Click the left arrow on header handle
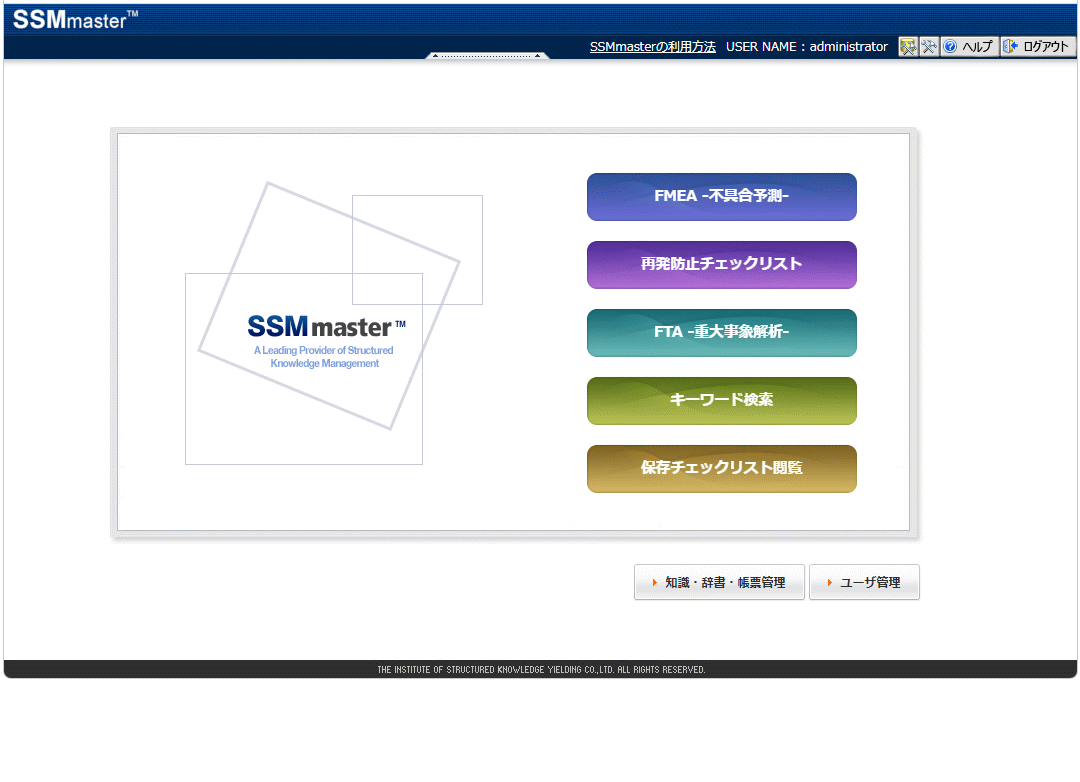This screenshot has width=1080, height=782. 435,56
